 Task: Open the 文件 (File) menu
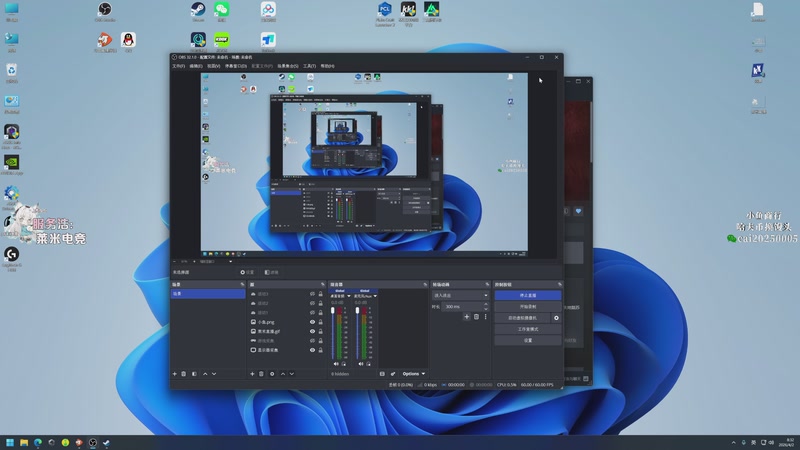[178, 66]
